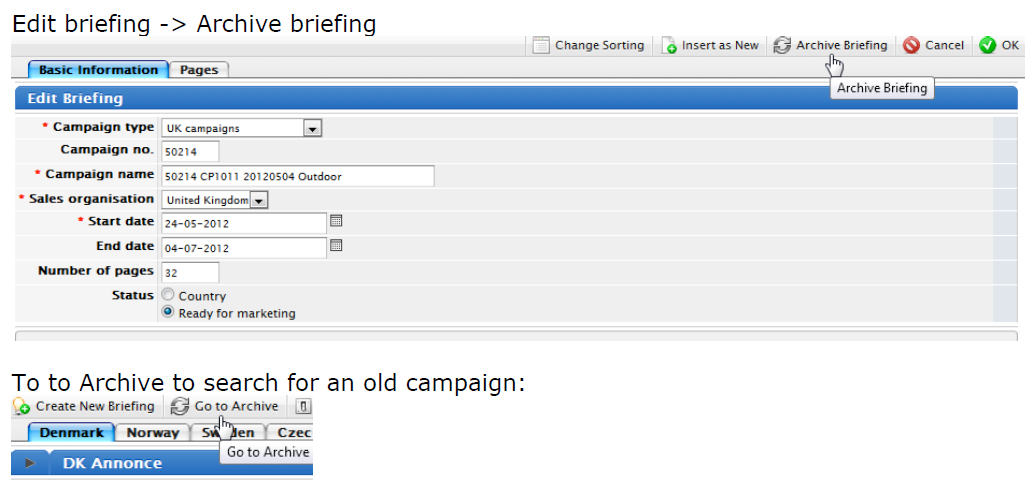
Task: Open the End date calendar picker
Action: click(336, 246)
